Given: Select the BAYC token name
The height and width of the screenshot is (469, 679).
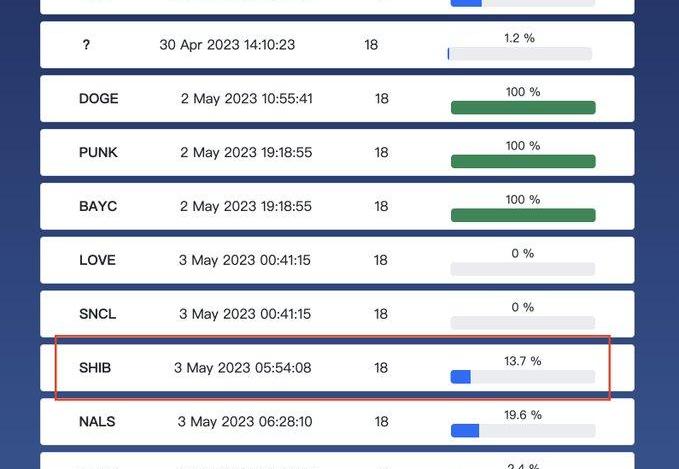Looking at the screenshot, I should point(98,206).
